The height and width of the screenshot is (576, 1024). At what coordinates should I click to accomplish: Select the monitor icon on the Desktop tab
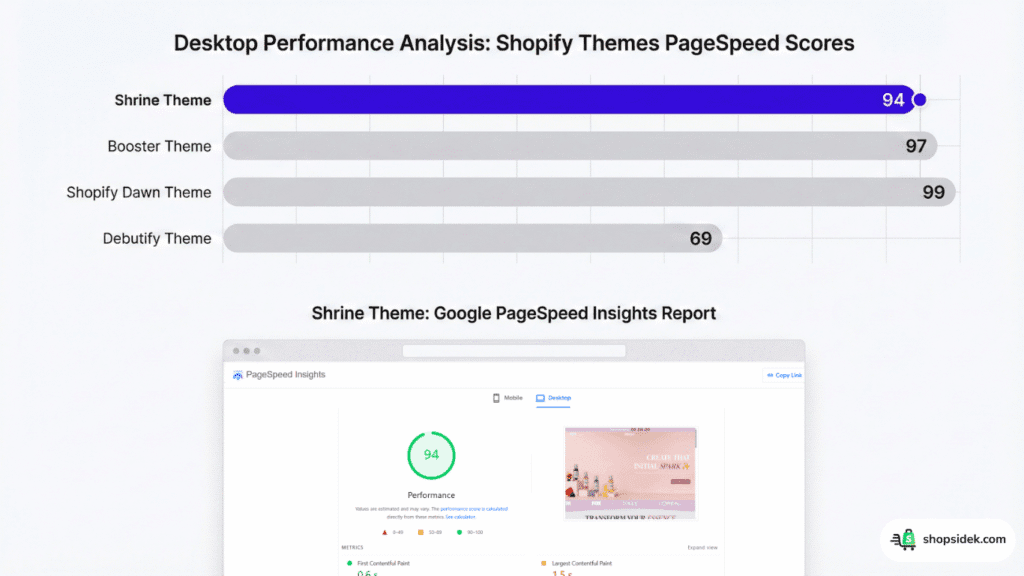pyautogui.click(x=539, y=397)
